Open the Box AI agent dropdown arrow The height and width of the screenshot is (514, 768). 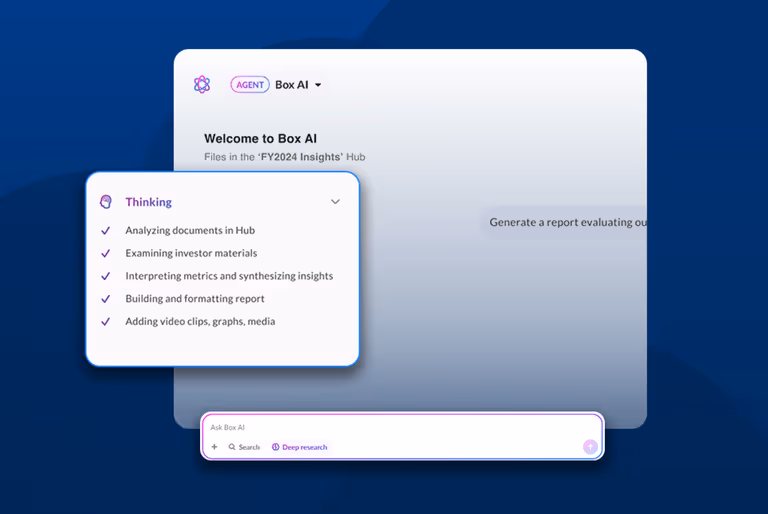[318, 86]
